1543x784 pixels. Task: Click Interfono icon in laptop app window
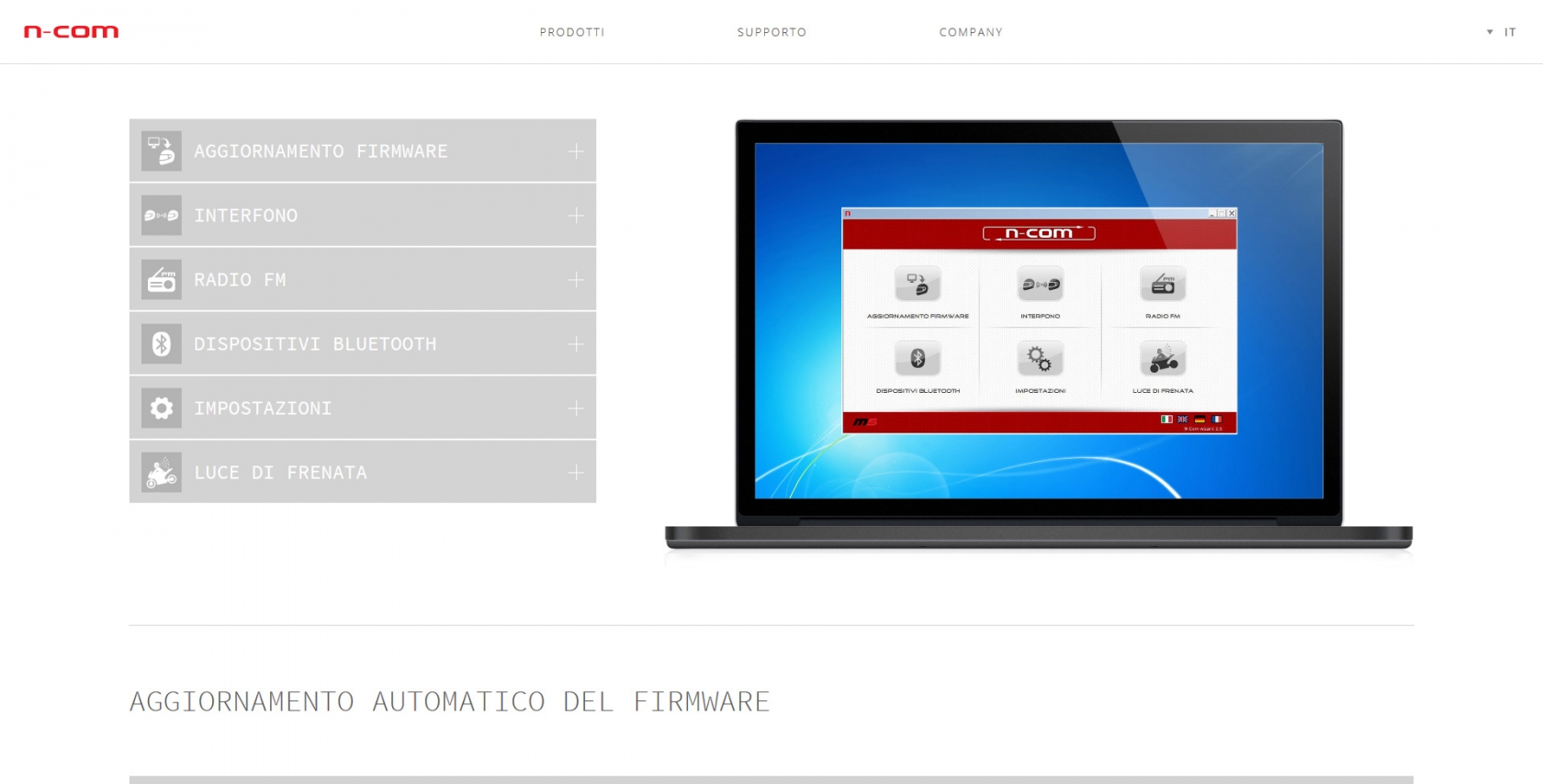tap(1040, 284)
